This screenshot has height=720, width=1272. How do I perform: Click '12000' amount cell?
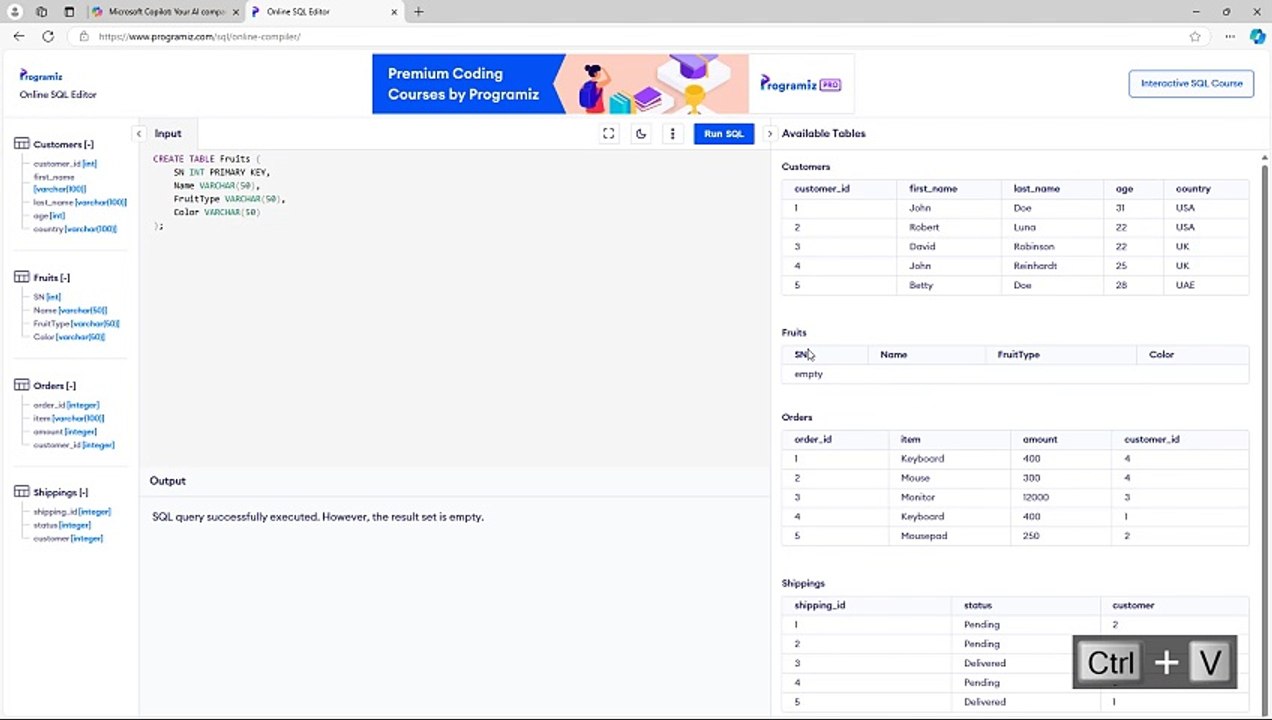point(1036,497)
